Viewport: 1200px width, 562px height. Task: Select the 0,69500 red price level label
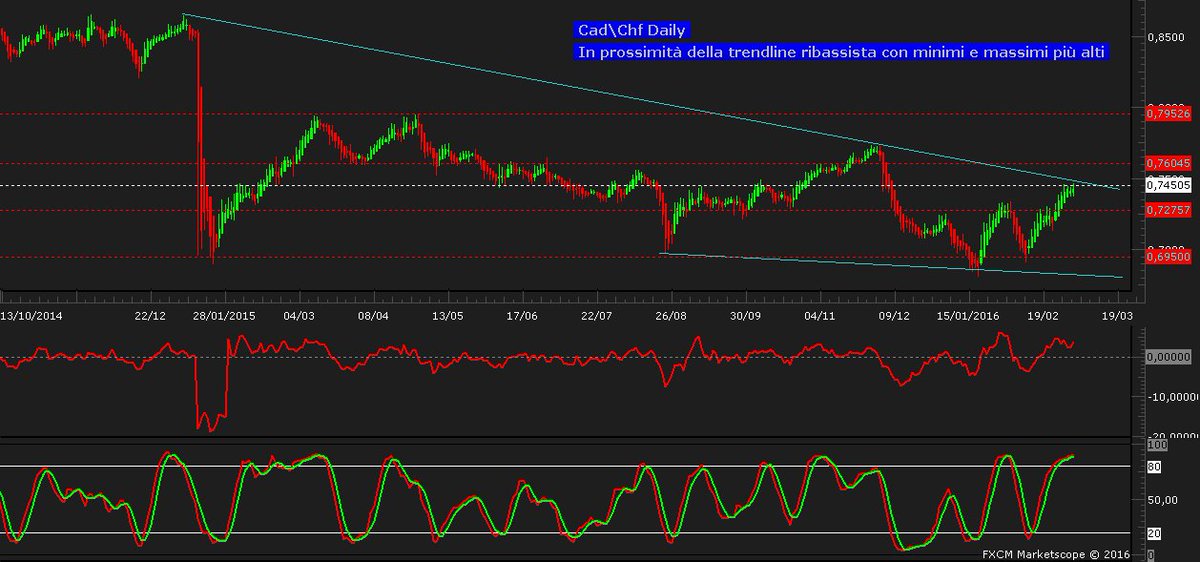click(x=1167, y=257)
